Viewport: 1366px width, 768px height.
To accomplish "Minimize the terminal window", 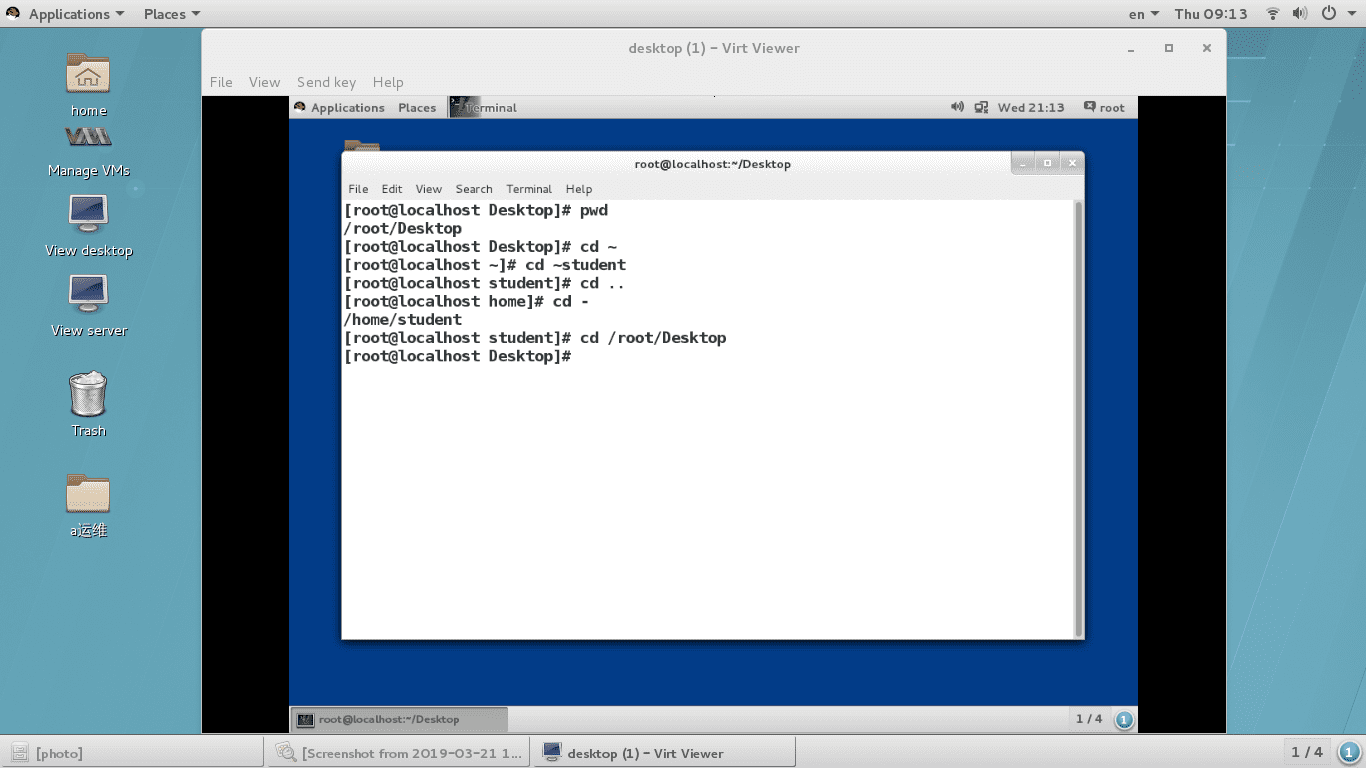I will pos(1023,163).
